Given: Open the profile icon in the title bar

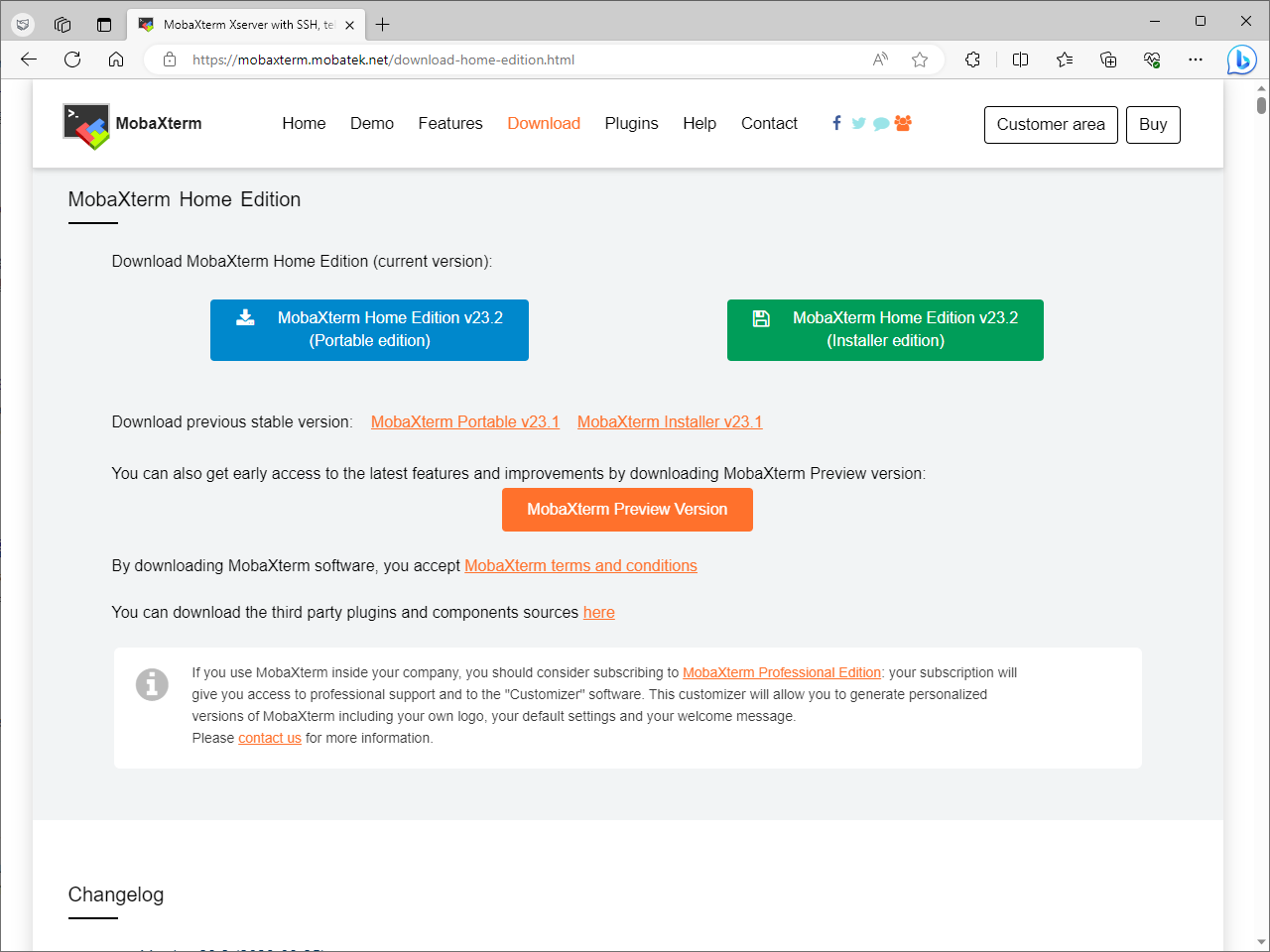Looking at the screenshot, I should pyautogui.click(x=23, y=24).
